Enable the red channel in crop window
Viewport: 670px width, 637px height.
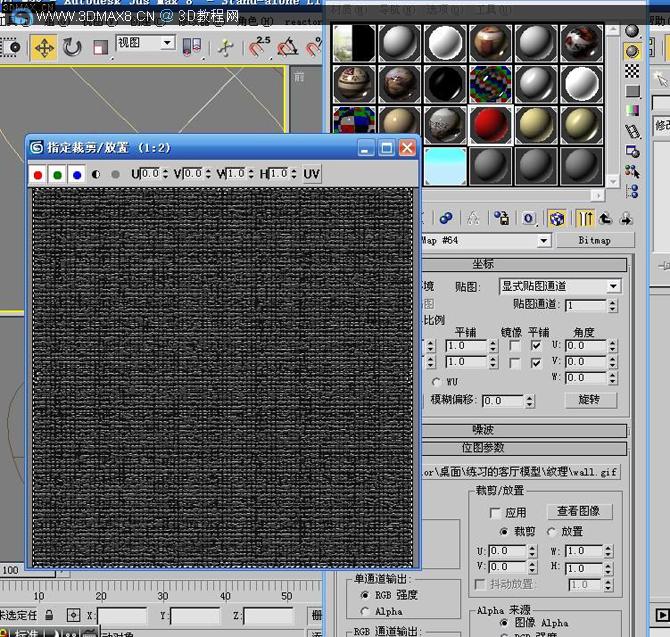tap(38, 175)
